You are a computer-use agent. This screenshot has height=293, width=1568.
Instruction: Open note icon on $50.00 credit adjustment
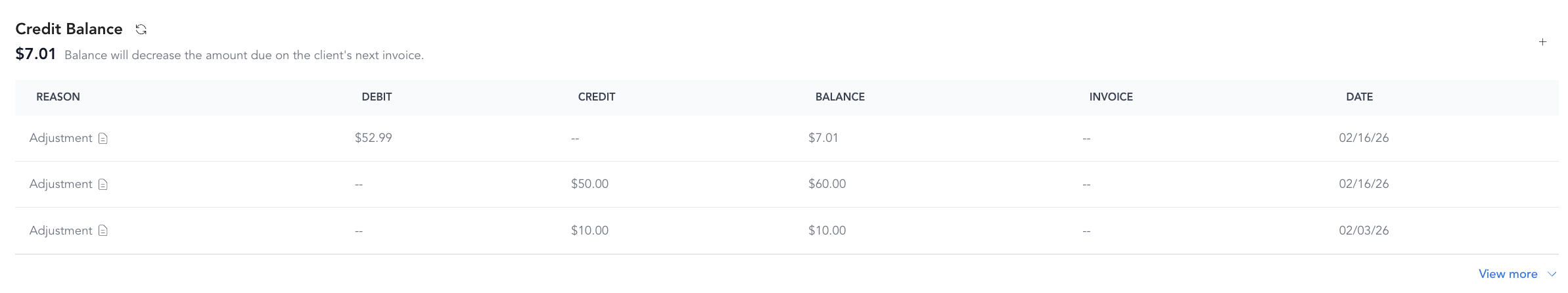click(x=103, y=184)
